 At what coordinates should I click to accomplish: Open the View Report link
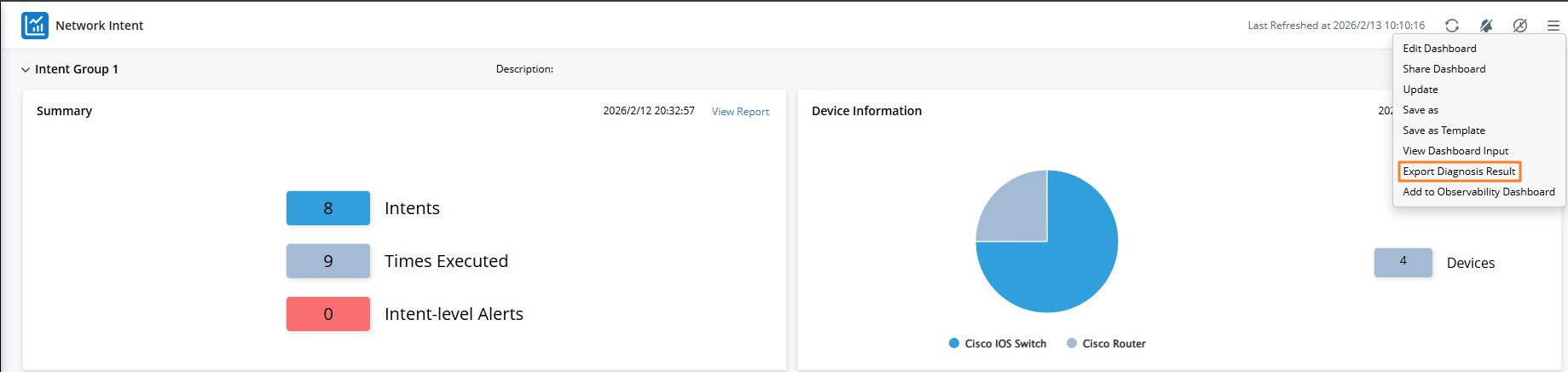740,112
